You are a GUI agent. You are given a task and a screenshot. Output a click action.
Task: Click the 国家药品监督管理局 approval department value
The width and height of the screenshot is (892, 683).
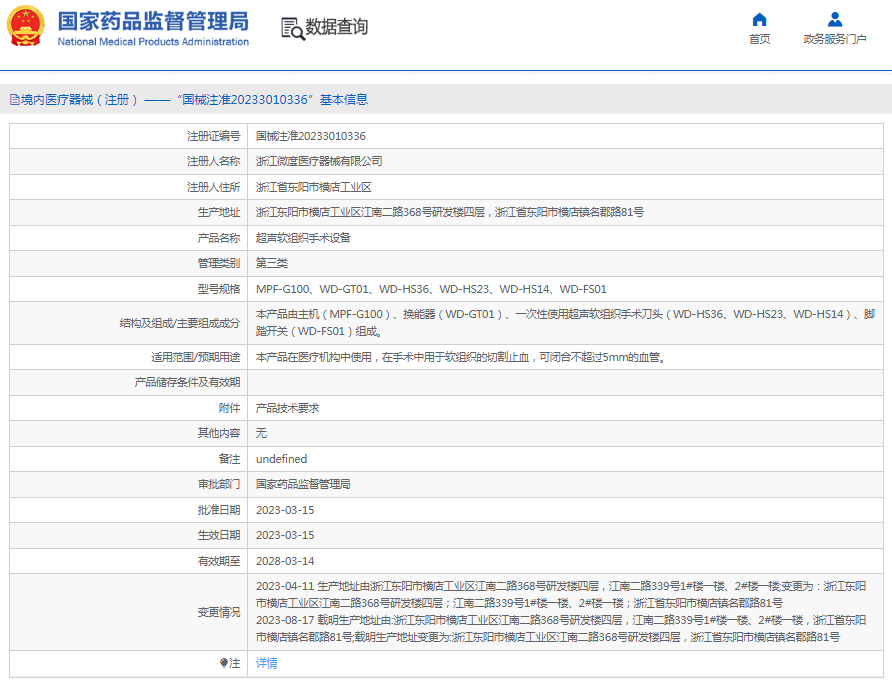pos(303,484)
